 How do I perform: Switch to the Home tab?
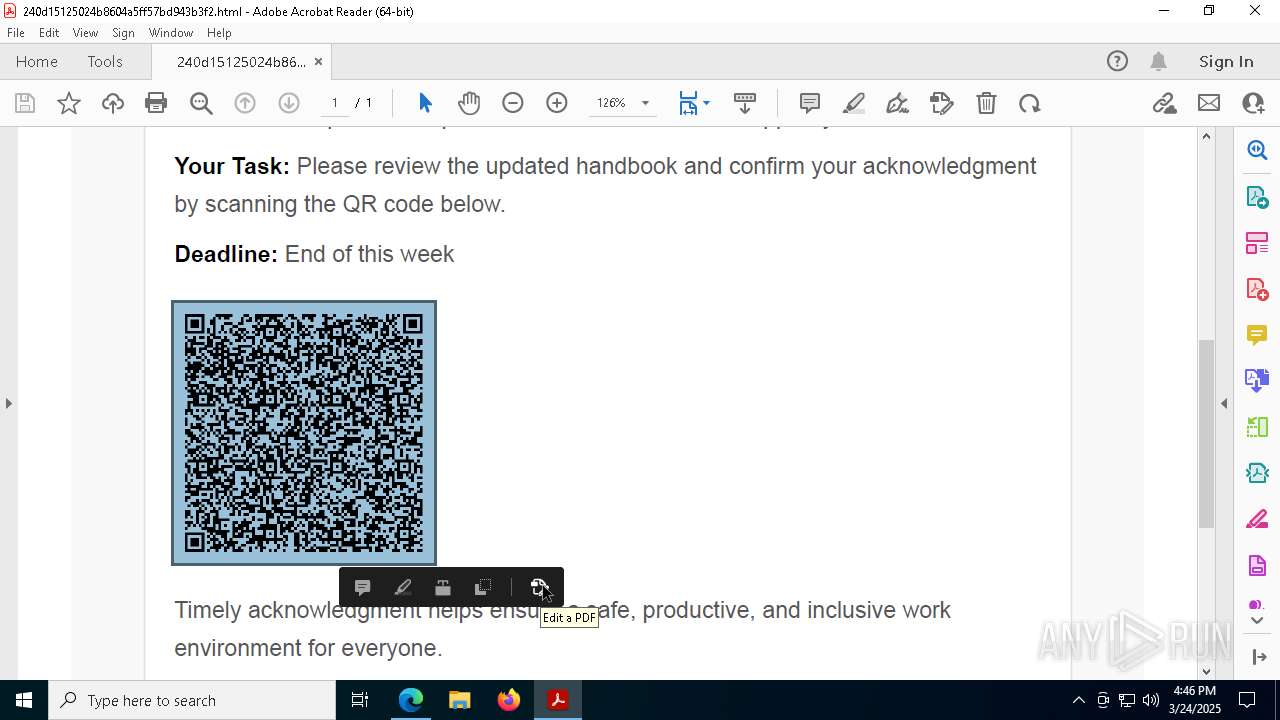tap(37, 61)
